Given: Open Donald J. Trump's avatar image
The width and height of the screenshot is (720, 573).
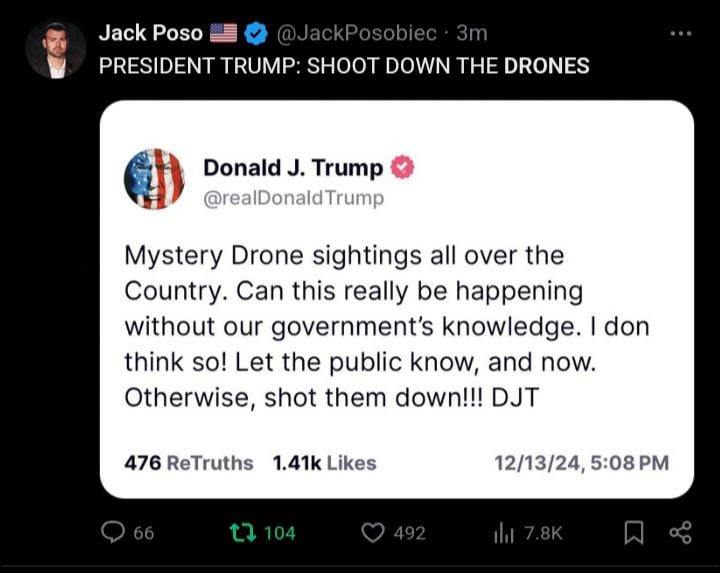Looking at the screenshot, I should coord(154,179).
